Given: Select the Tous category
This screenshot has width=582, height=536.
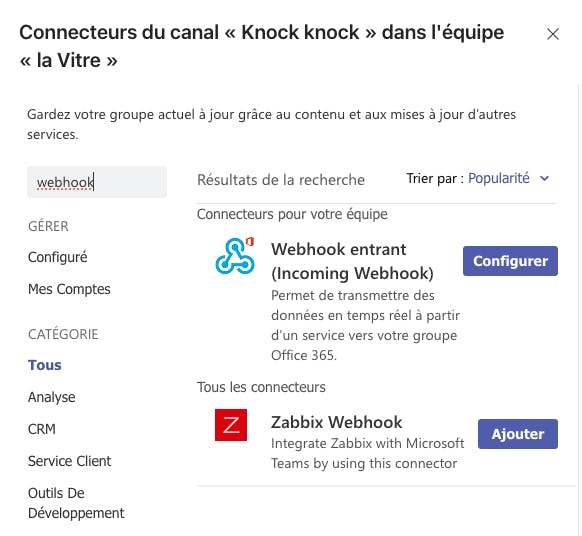Looking at the screenshot, I should click(x=45, y=365).
